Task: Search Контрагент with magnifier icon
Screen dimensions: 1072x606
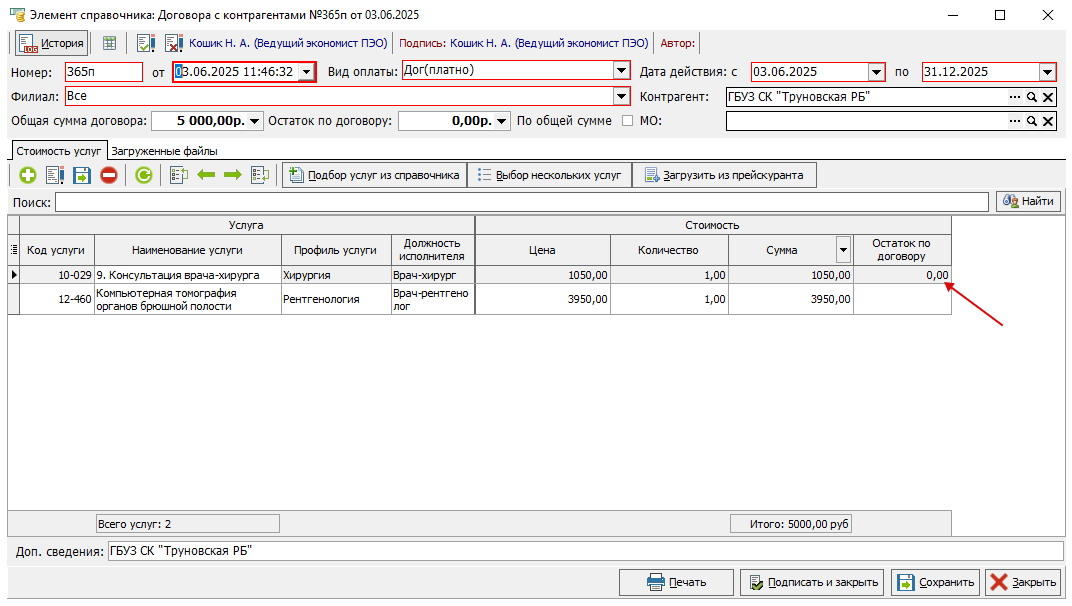Action: (x=1032, y=97)
